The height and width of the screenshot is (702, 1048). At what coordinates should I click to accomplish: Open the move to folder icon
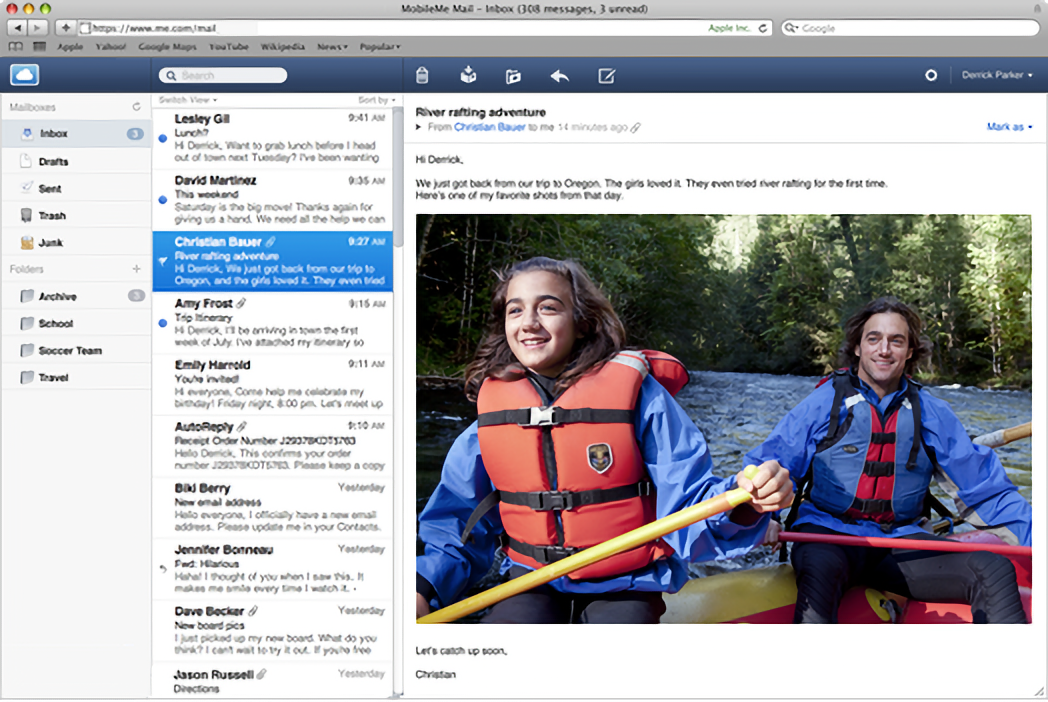coord(513,75)
